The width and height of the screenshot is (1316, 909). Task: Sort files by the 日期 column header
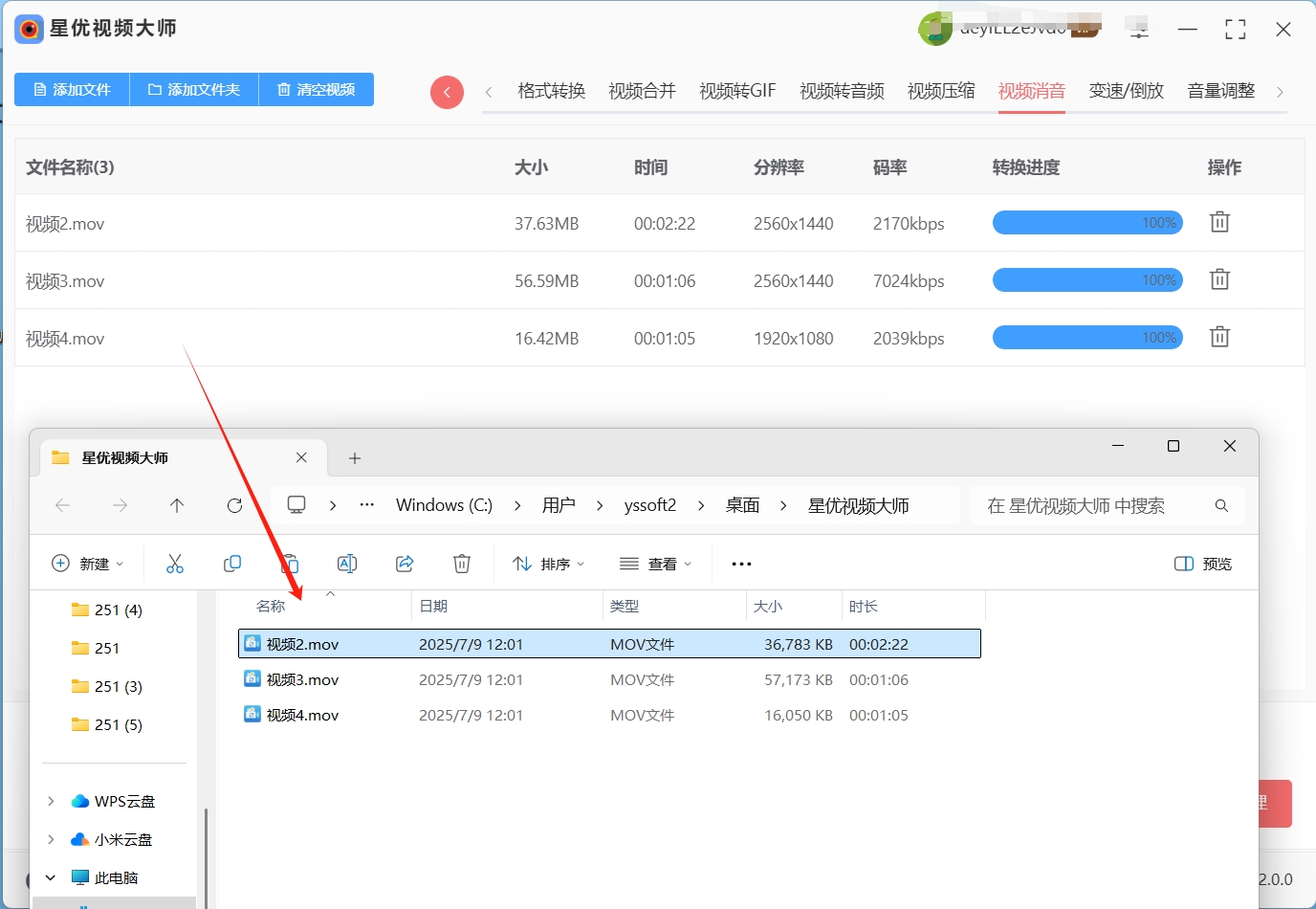pyautogui.click(x=433, y=606)
